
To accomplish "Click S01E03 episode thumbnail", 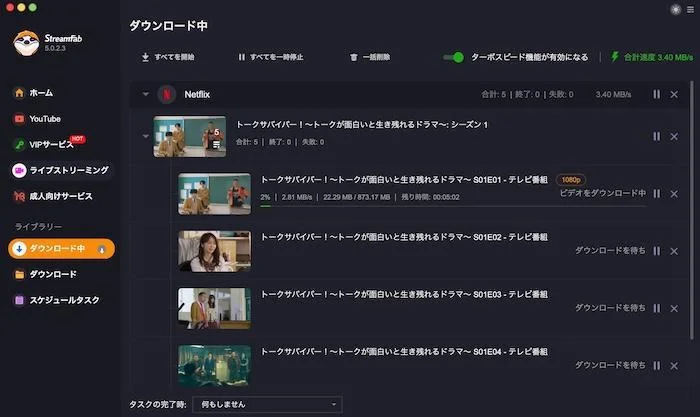I will [214, 308].
